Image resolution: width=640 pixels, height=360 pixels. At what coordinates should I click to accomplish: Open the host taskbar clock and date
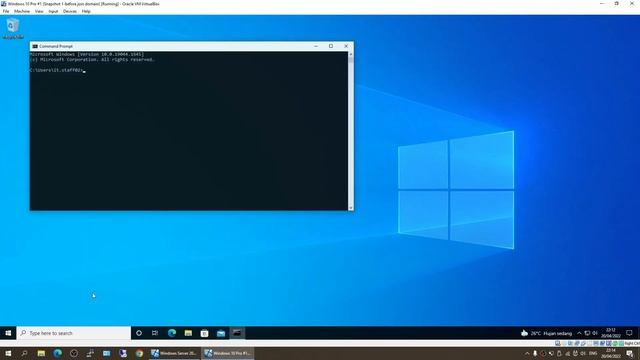[x=611, y=353]
